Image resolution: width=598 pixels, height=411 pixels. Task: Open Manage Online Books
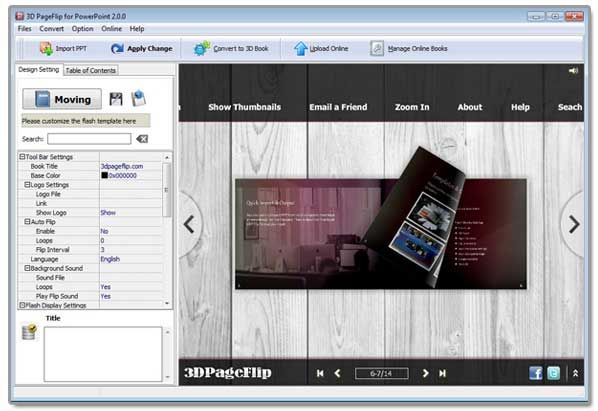click(x=408, y=48)
